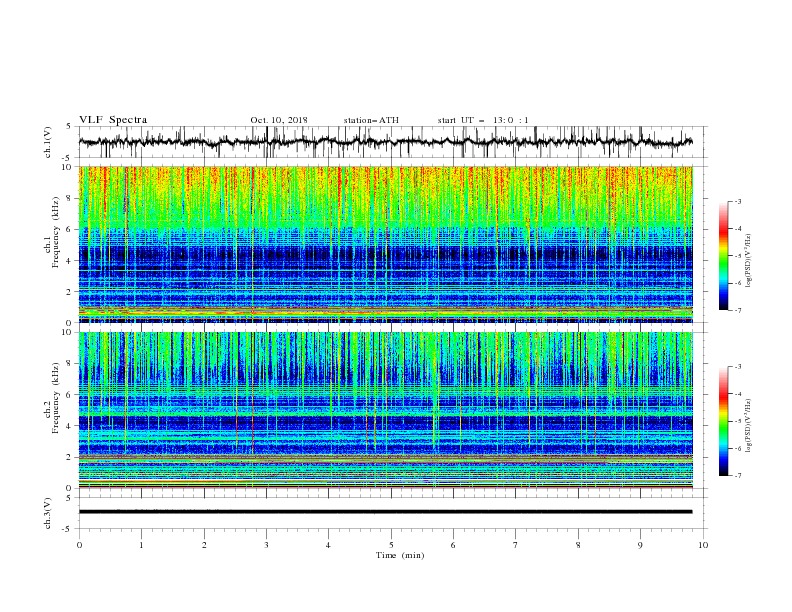The width and height of the screenshot is (792, 612).
Task: Click time axis tick label '9'
Action: pos(640,545)
